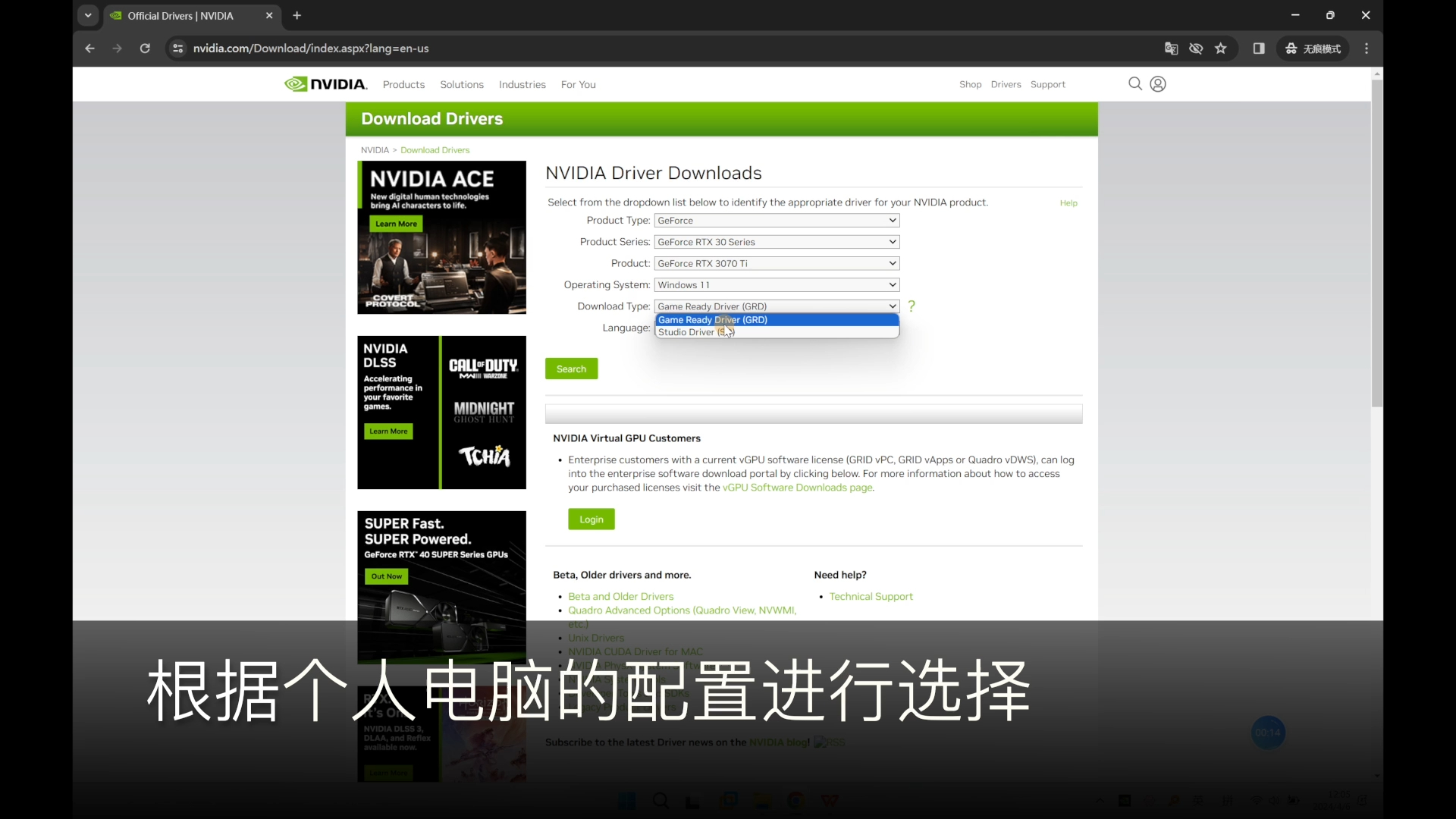This screenshot has height=819, width=1456.
Task: Bookmark this page with star icon
Action: (x=1220, y=49)
